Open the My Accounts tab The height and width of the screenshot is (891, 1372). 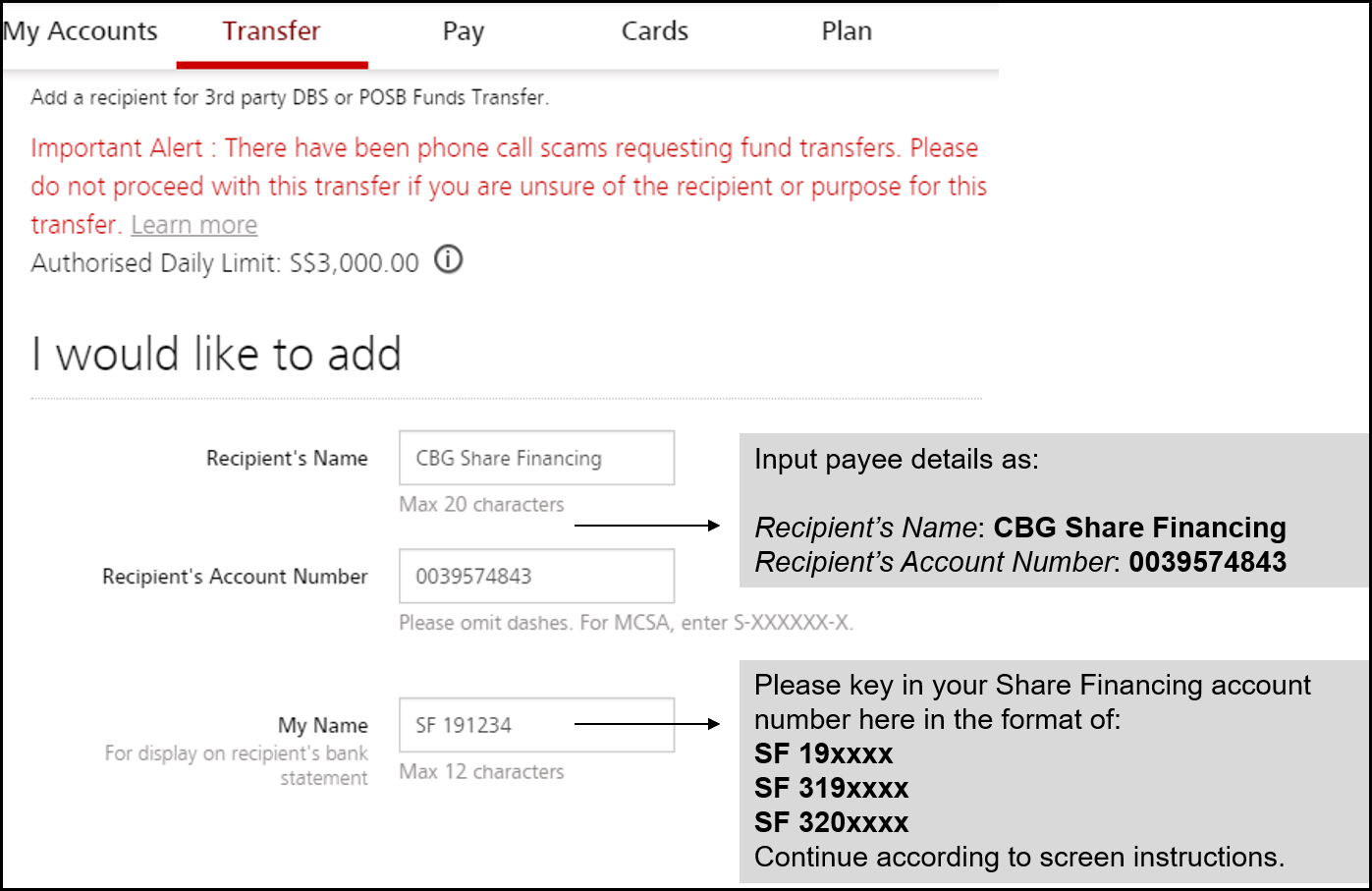(x=81, y=31)
